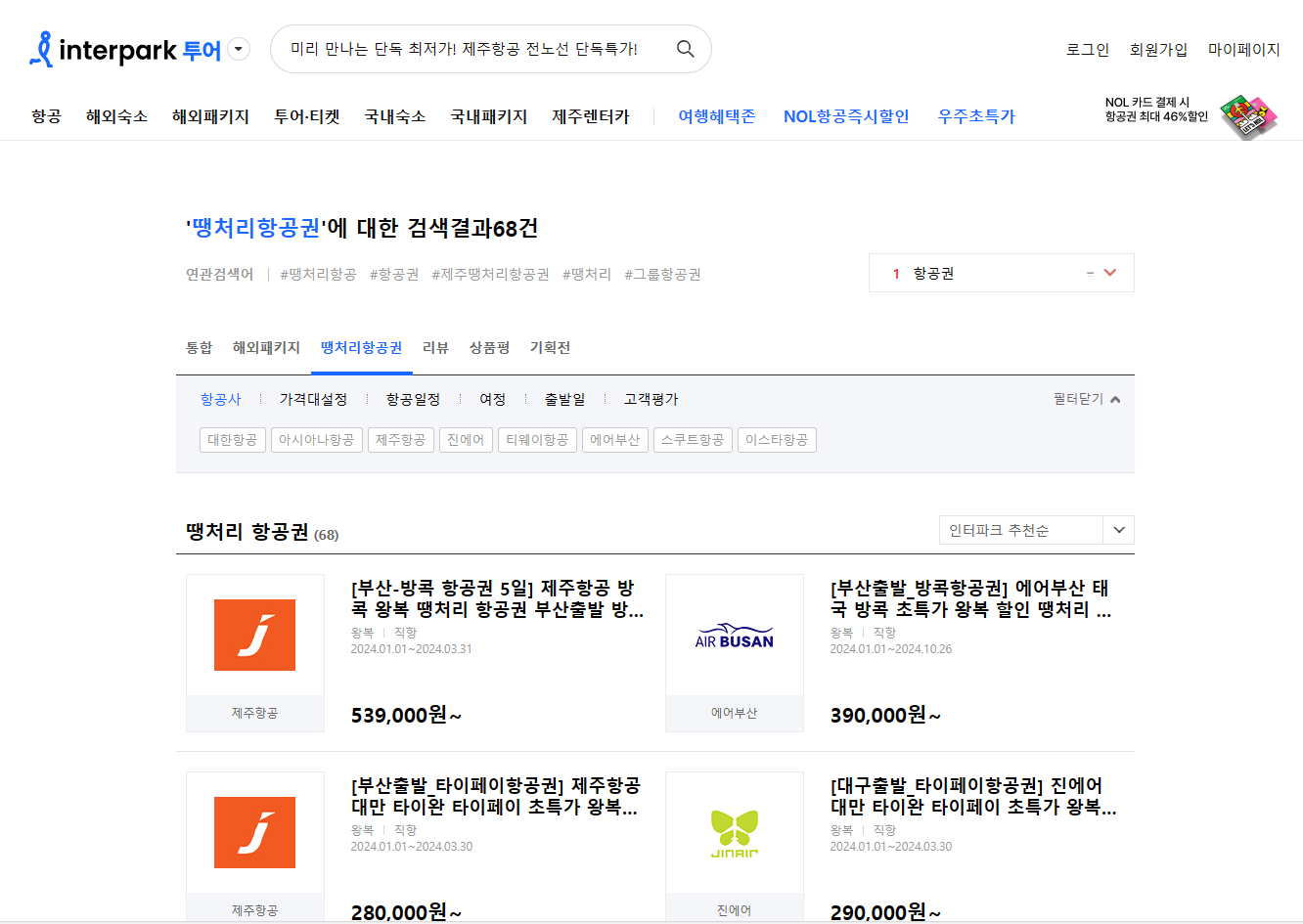The height and width of the screenshot is (924, 1303).
Task: Select the 항공일정 filter category
Action: [413, 399]
